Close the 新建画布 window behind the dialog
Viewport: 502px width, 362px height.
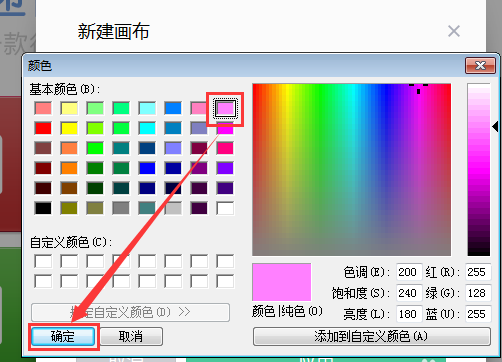454,31
